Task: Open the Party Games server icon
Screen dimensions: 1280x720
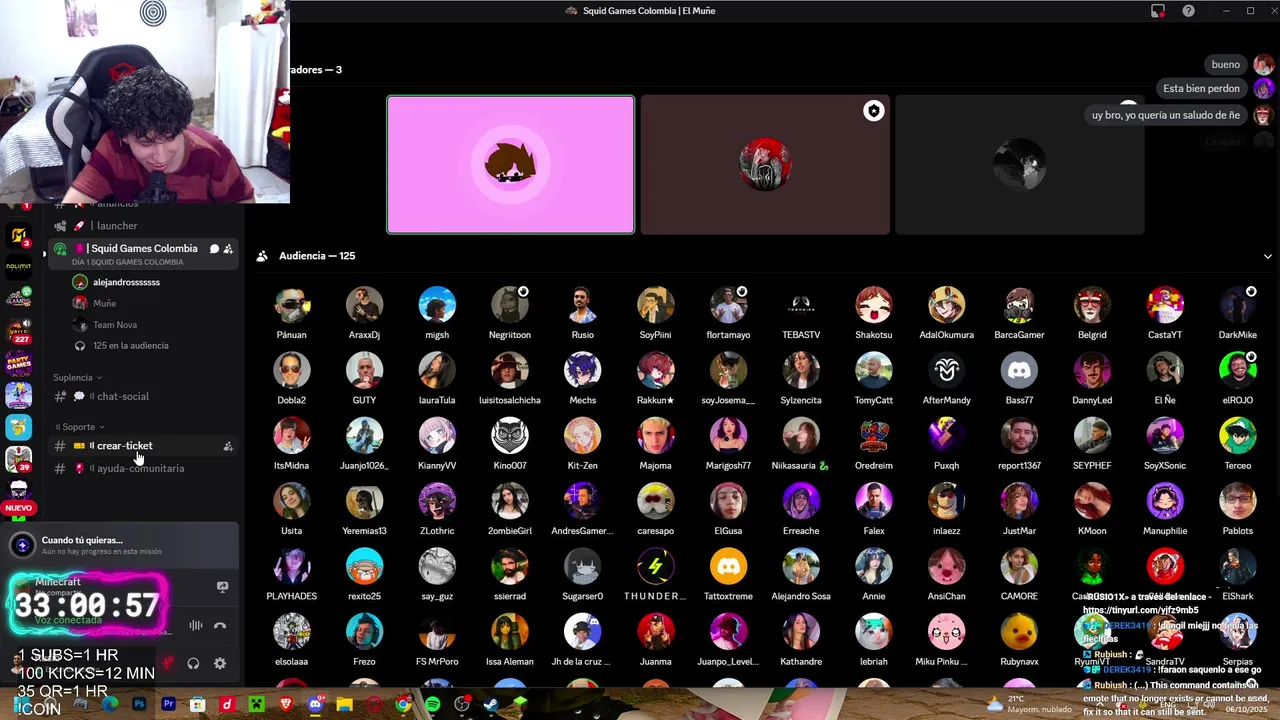Action: 18,363
